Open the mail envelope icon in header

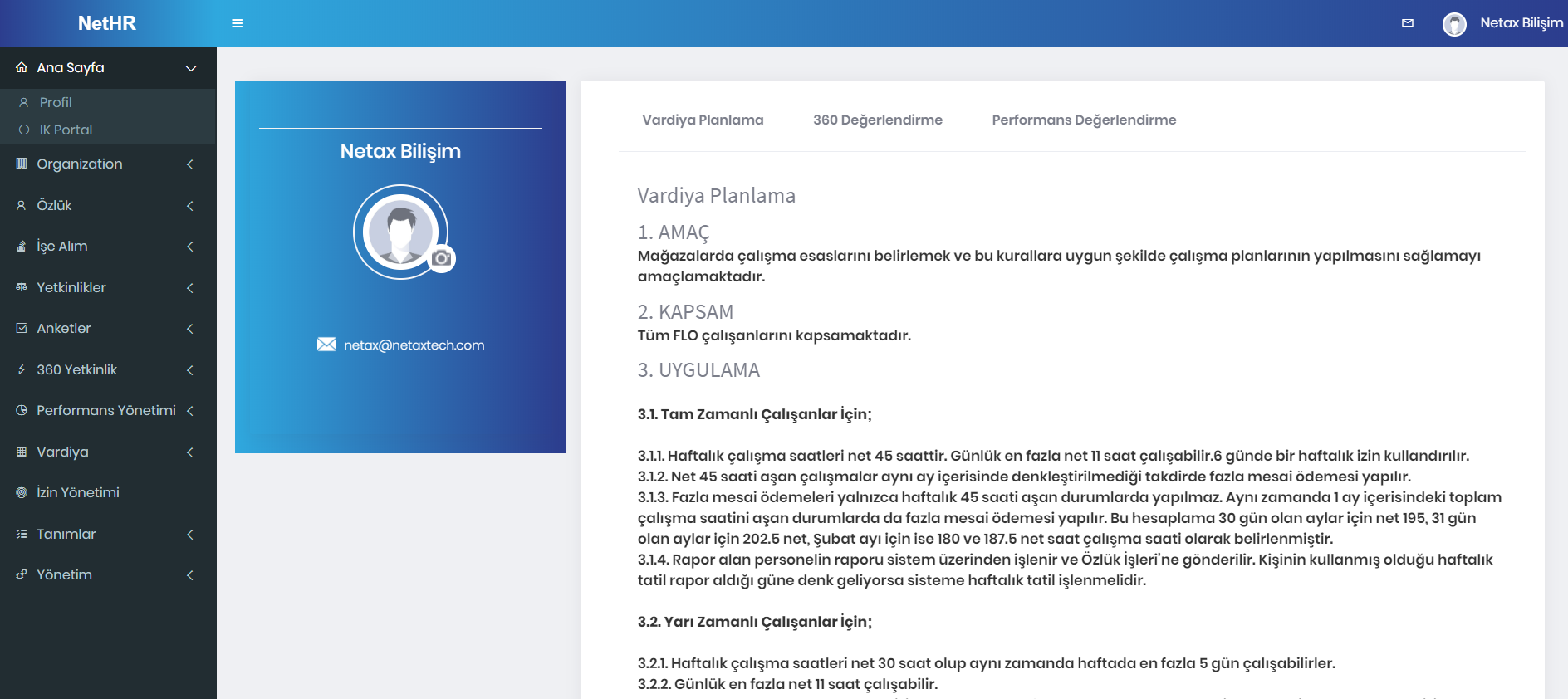[1408, 23]
